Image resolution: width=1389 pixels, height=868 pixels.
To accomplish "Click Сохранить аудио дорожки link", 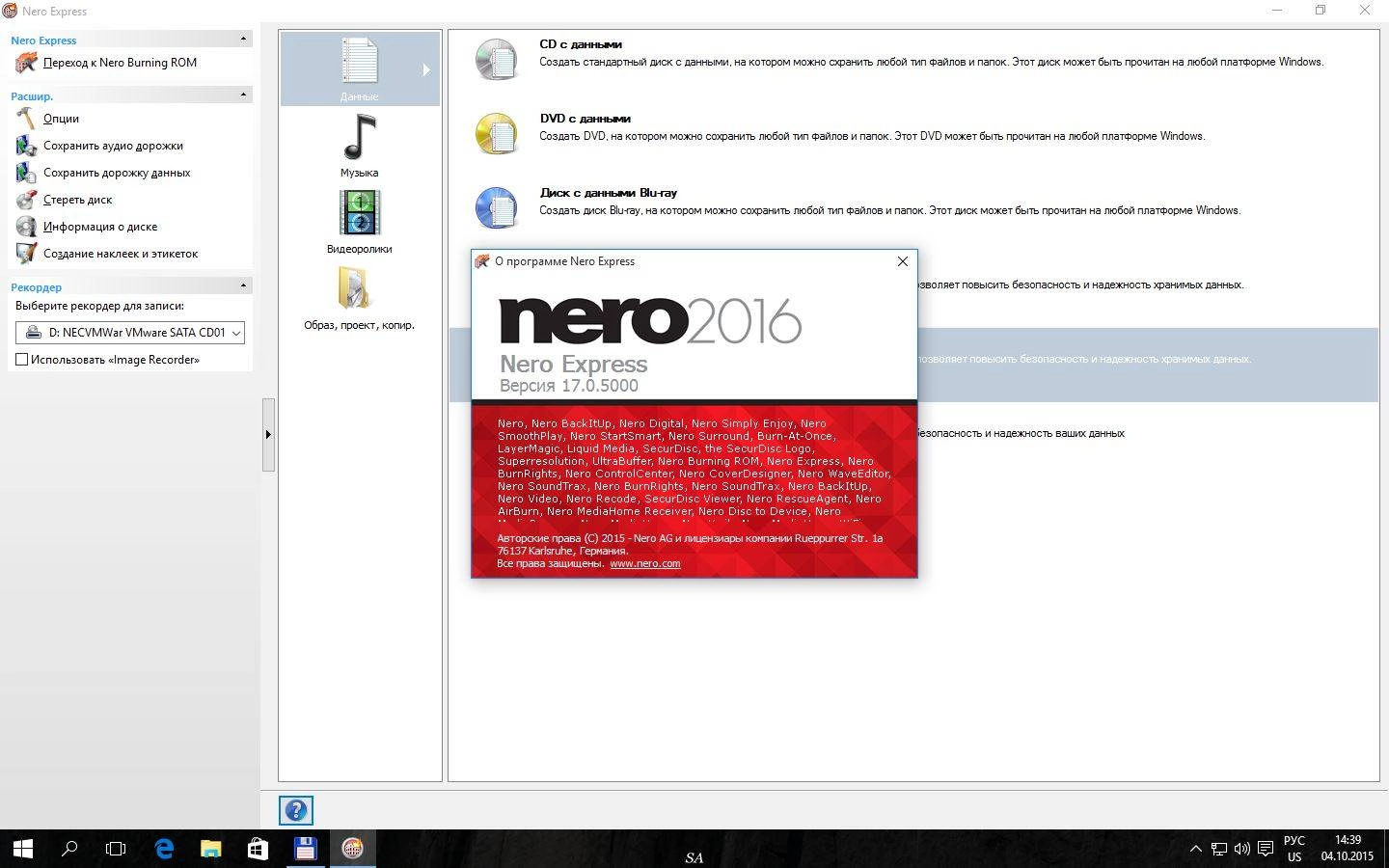I will click(113, 146).
